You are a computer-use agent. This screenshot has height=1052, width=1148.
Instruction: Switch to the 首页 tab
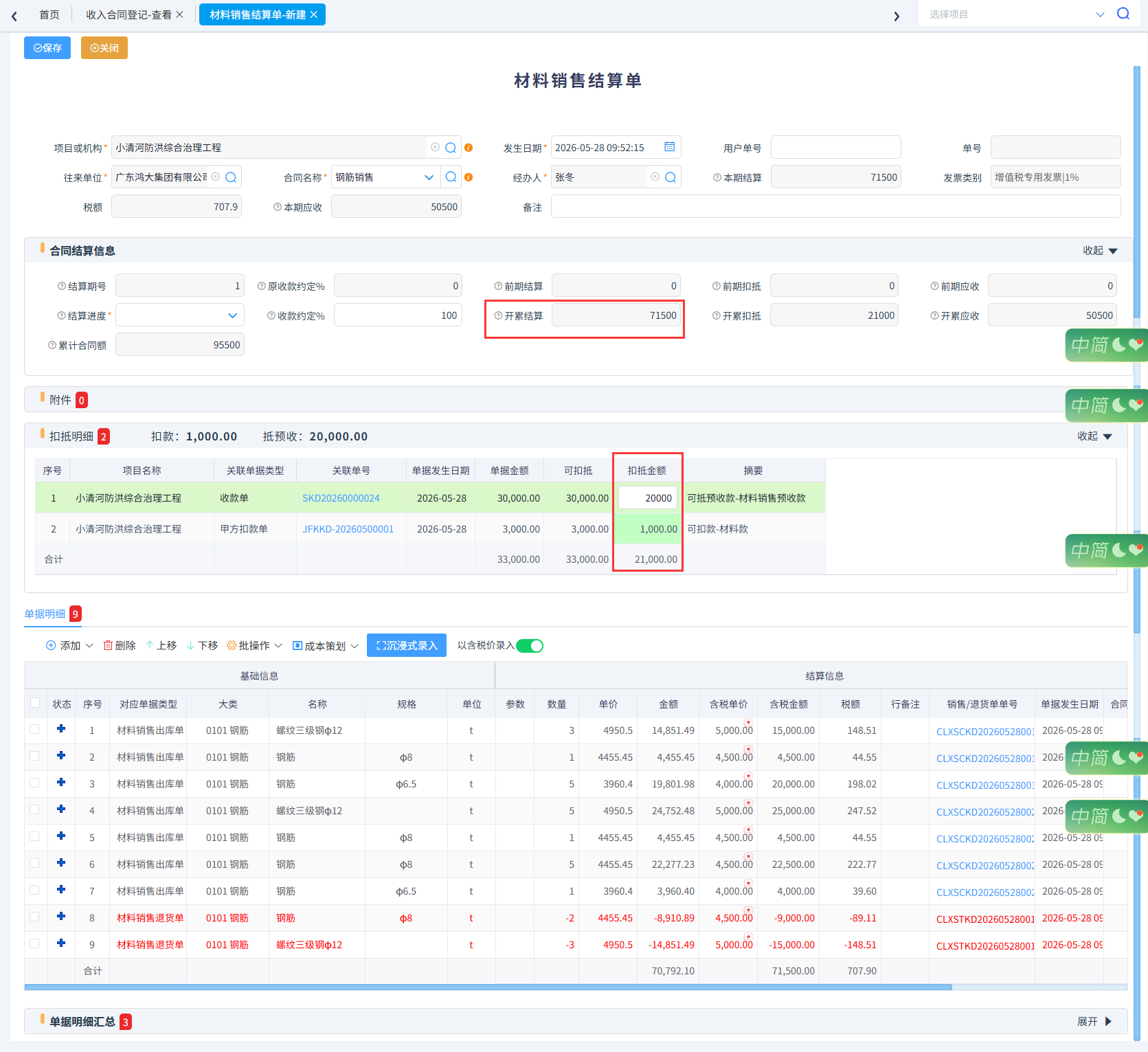(x=49, y=14)
